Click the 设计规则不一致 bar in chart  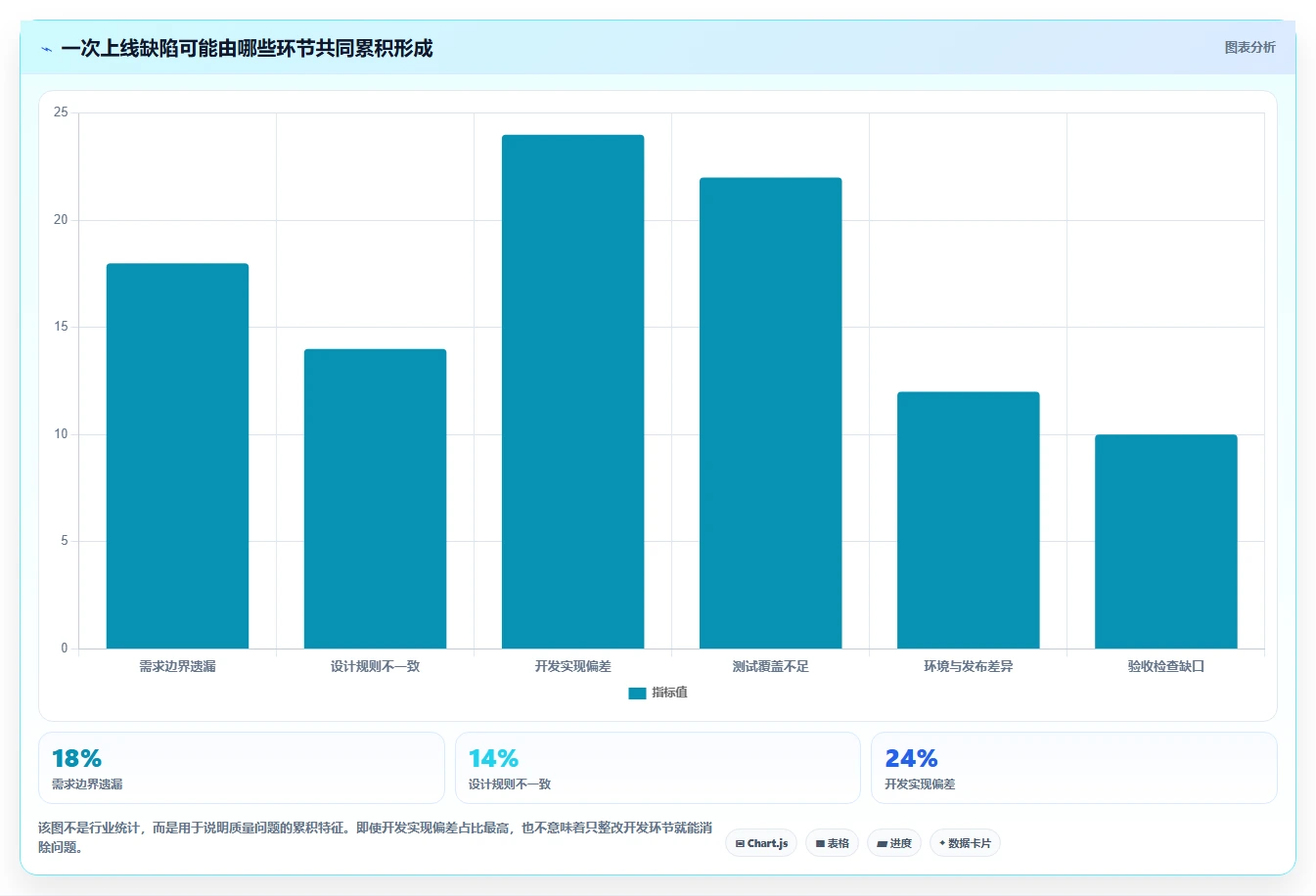point(375,499)
